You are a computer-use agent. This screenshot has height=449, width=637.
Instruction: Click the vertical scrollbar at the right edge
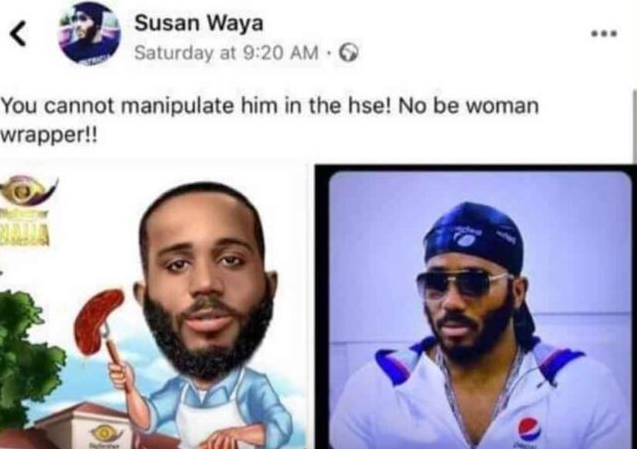click(634, 126)
